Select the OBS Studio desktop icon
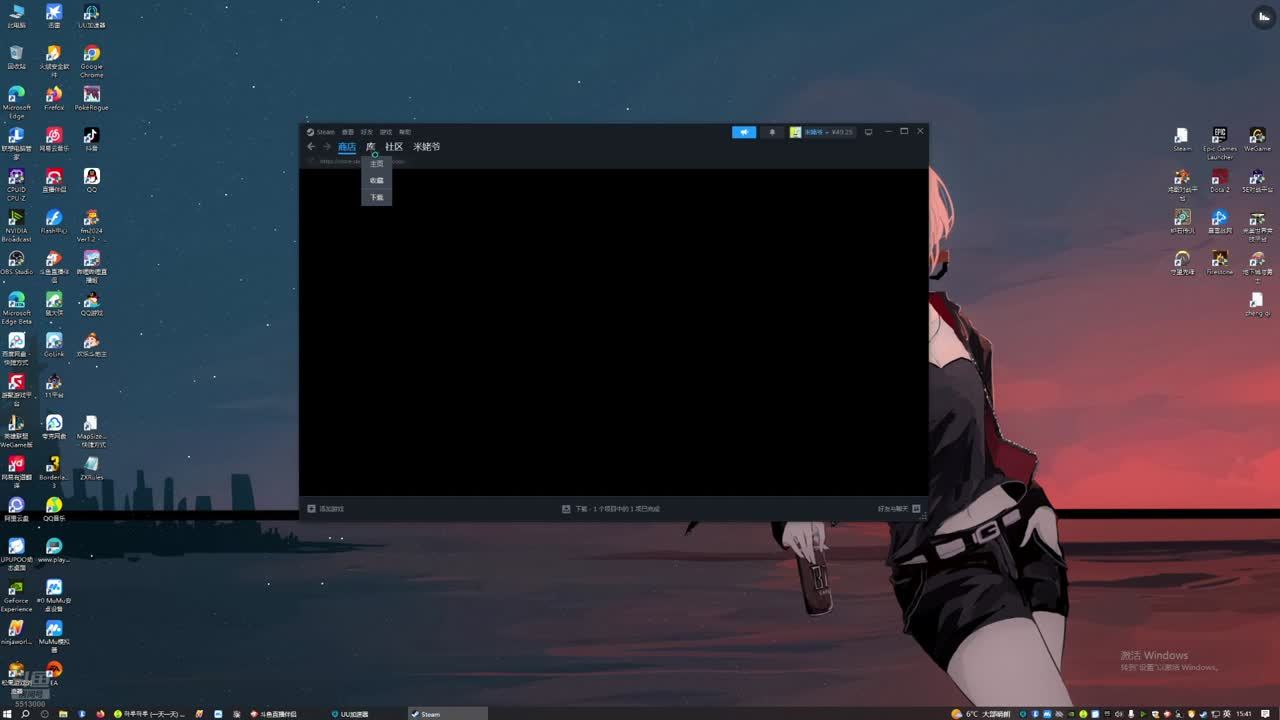The width and height of the screenshot is (1280, 720). point(16,261)
